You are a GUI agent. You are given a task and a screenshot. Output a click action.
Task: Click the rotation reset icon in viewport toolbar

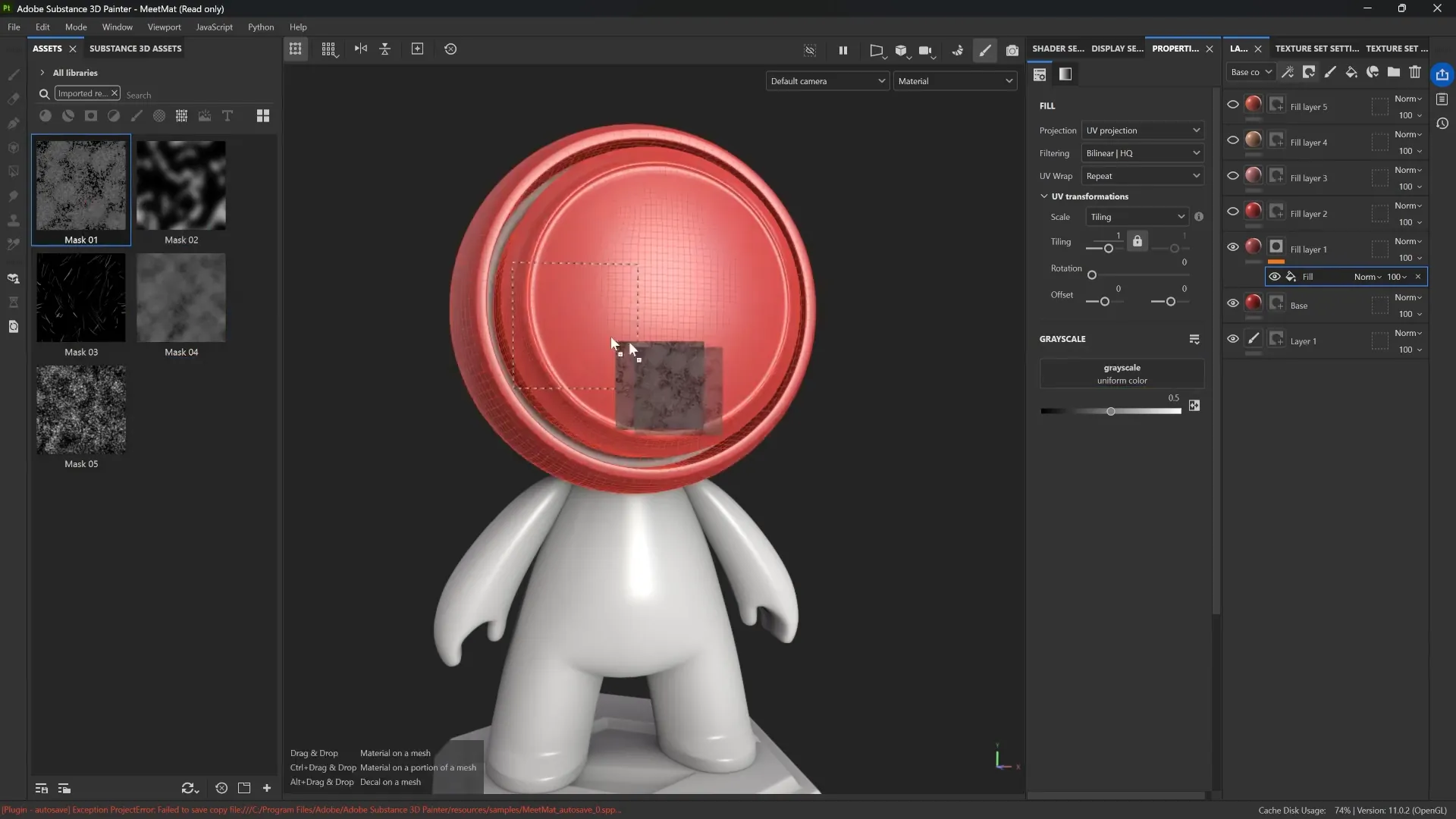450,49
